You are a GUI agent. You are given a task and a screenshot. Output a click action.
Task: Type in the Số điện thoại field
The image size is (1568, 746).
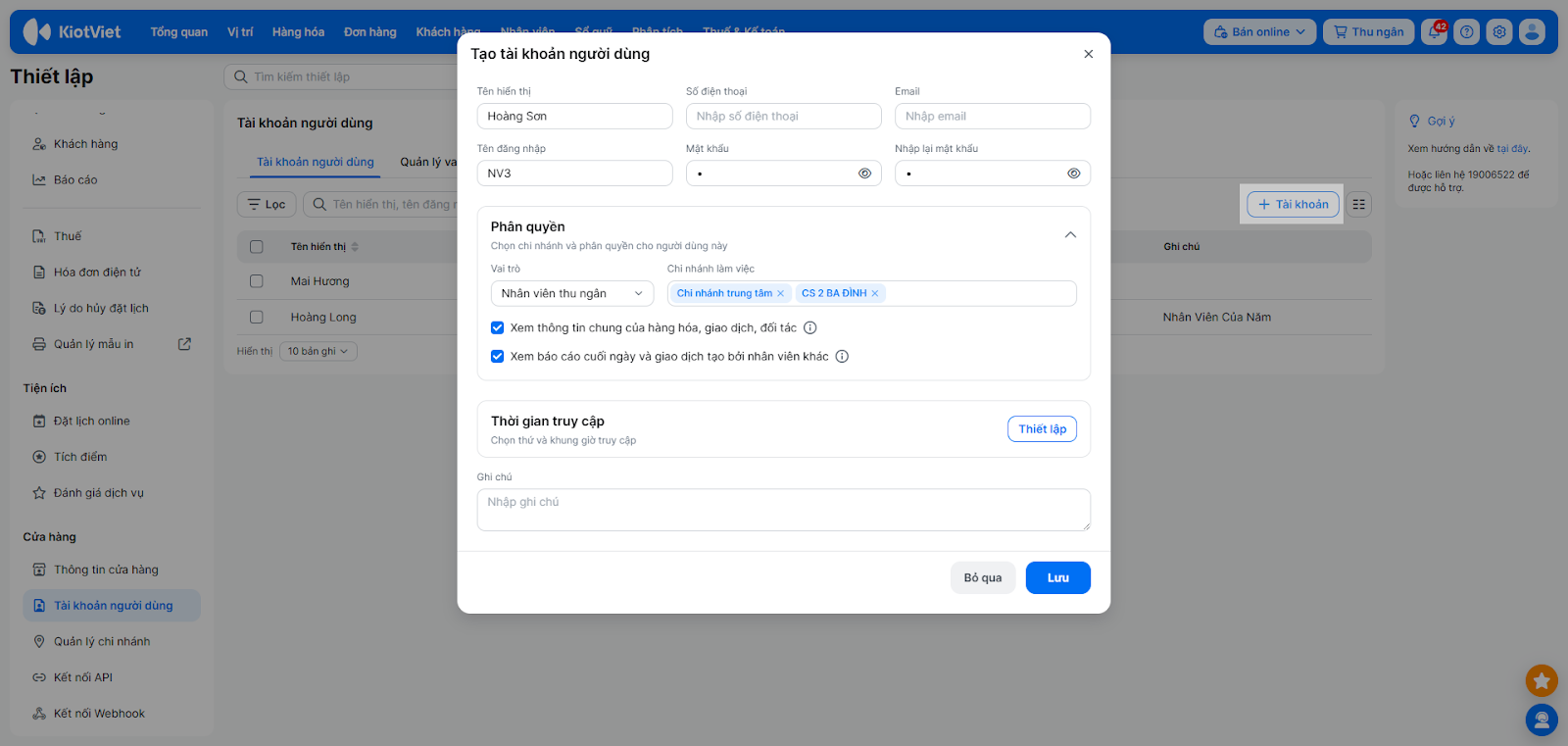[x=783, y=117]
